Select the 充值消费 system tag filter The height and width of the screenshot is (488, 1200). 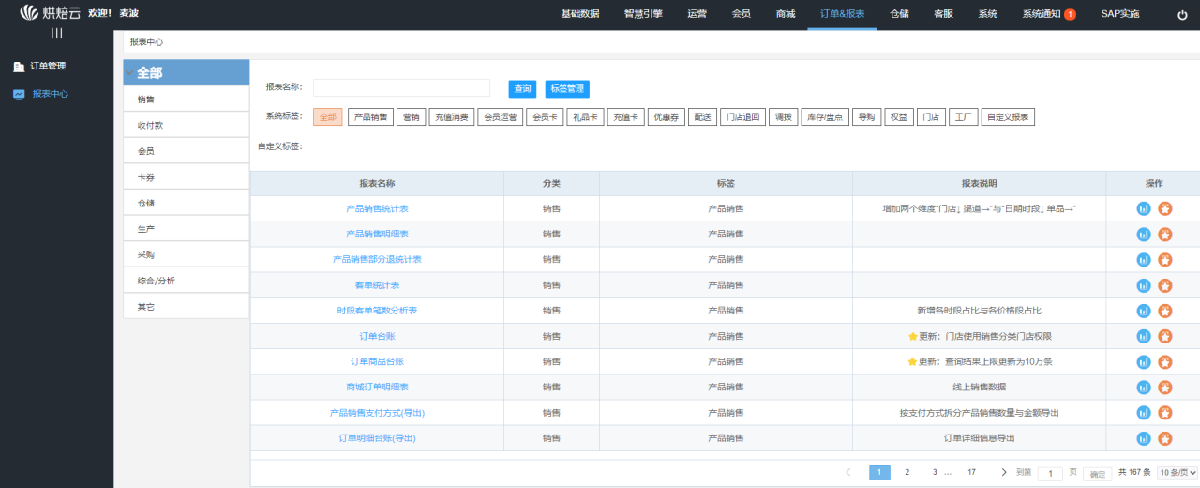pyautogui.click(x=451, y=117)
